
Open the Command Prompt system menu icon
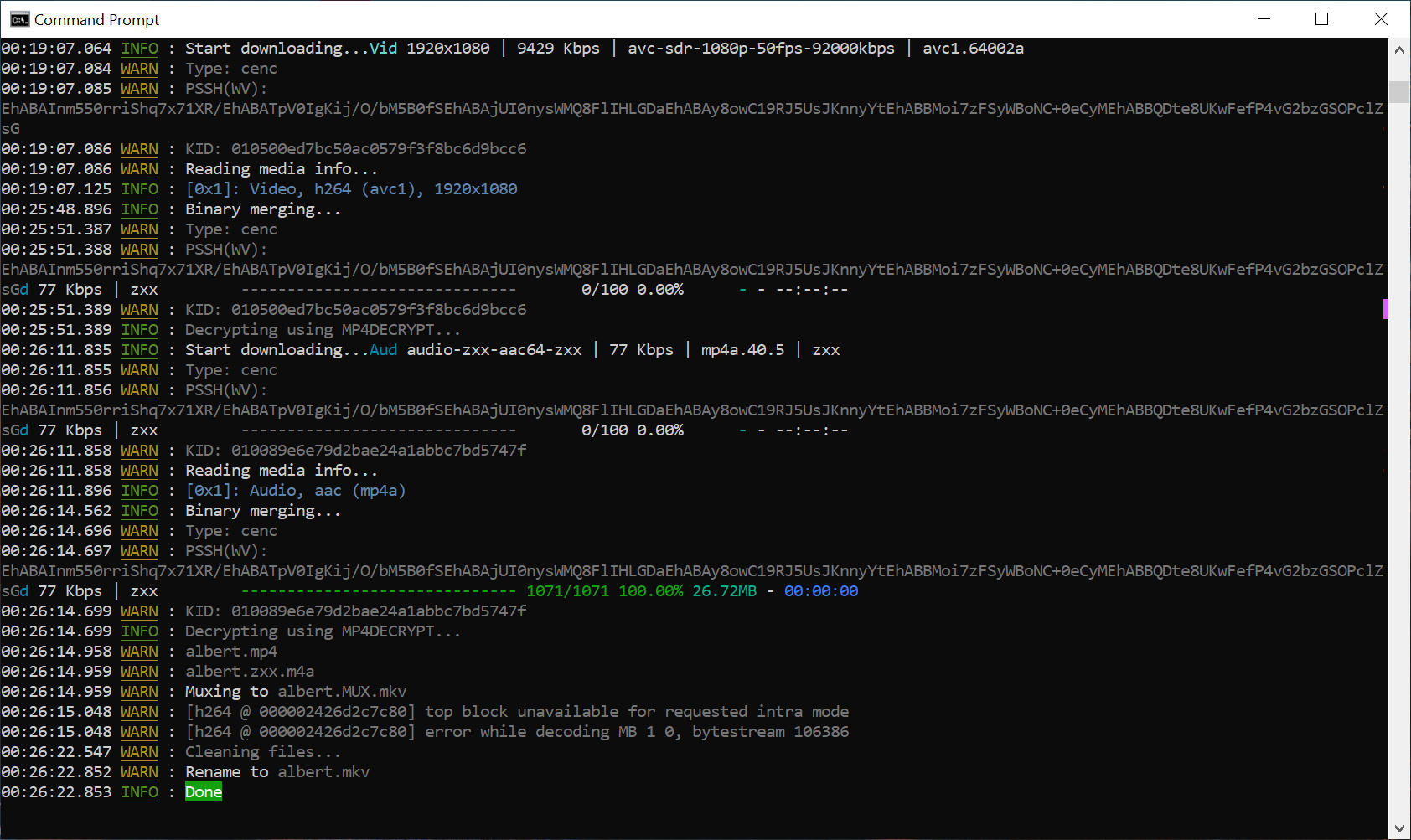click(19, 19)
